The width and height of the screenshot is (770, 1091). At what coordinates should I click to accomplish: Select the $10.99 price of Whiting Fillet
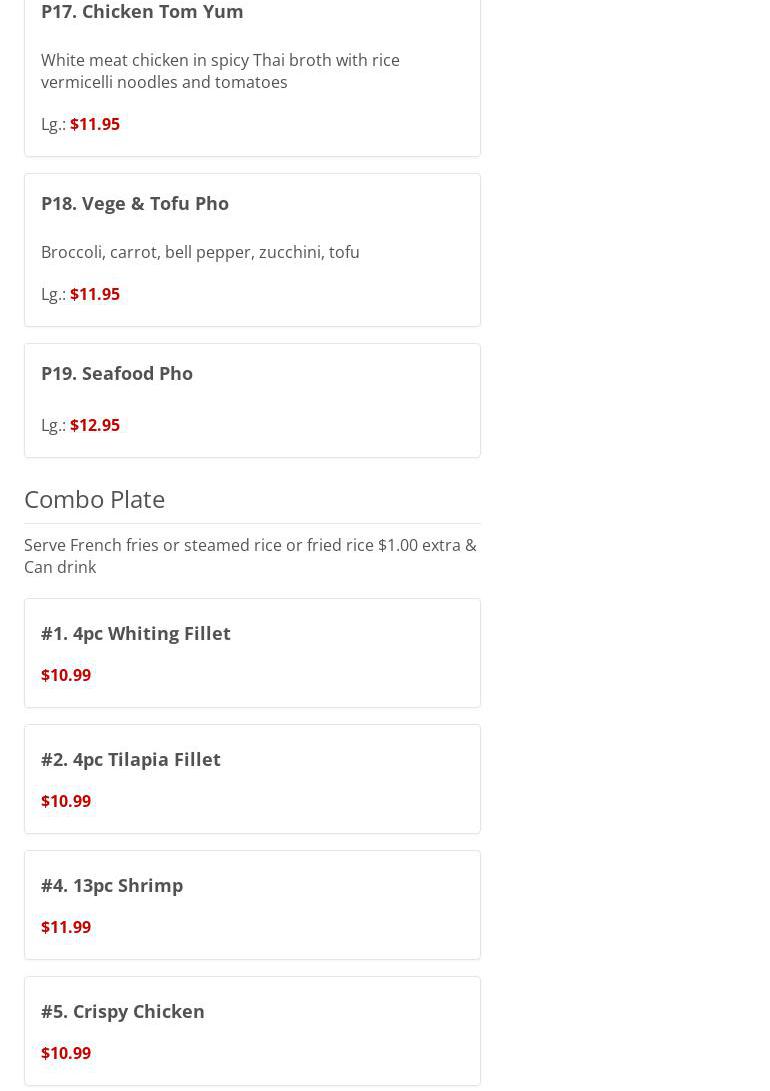66,675
